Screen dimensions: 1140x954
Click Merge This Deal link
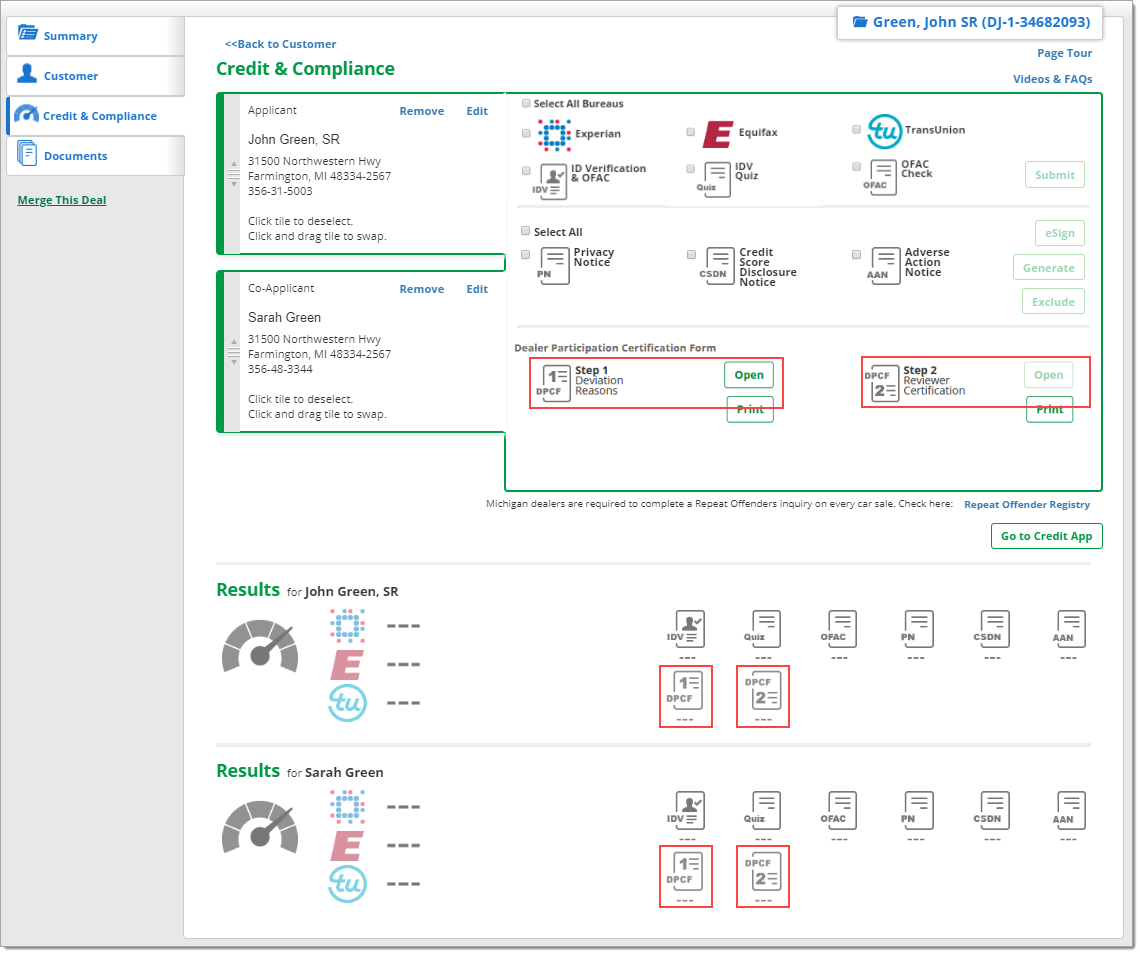click(x=62, y=200)
